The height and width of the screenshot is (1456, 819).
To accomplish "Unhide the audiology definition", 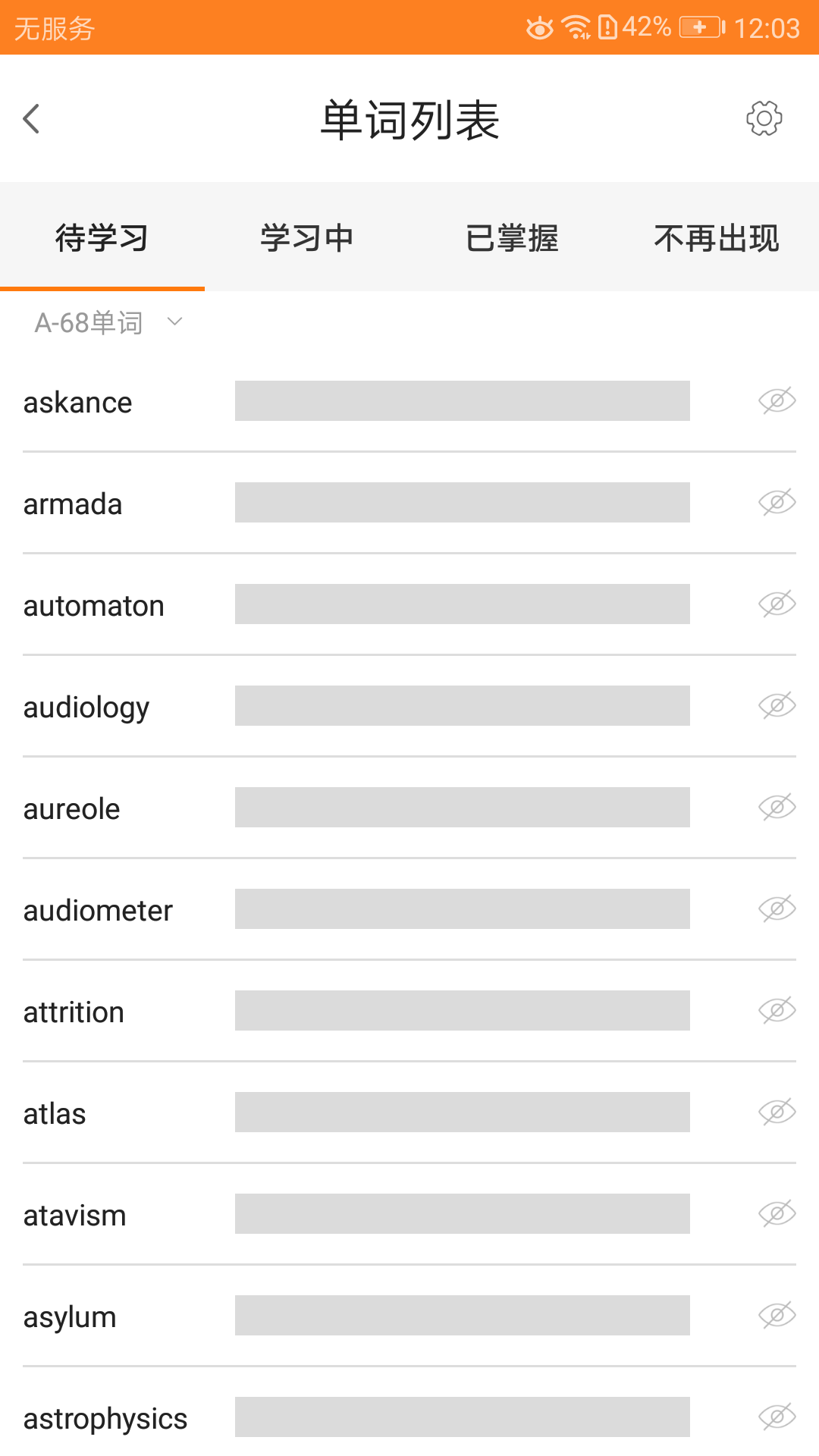I will pos(777,706).
